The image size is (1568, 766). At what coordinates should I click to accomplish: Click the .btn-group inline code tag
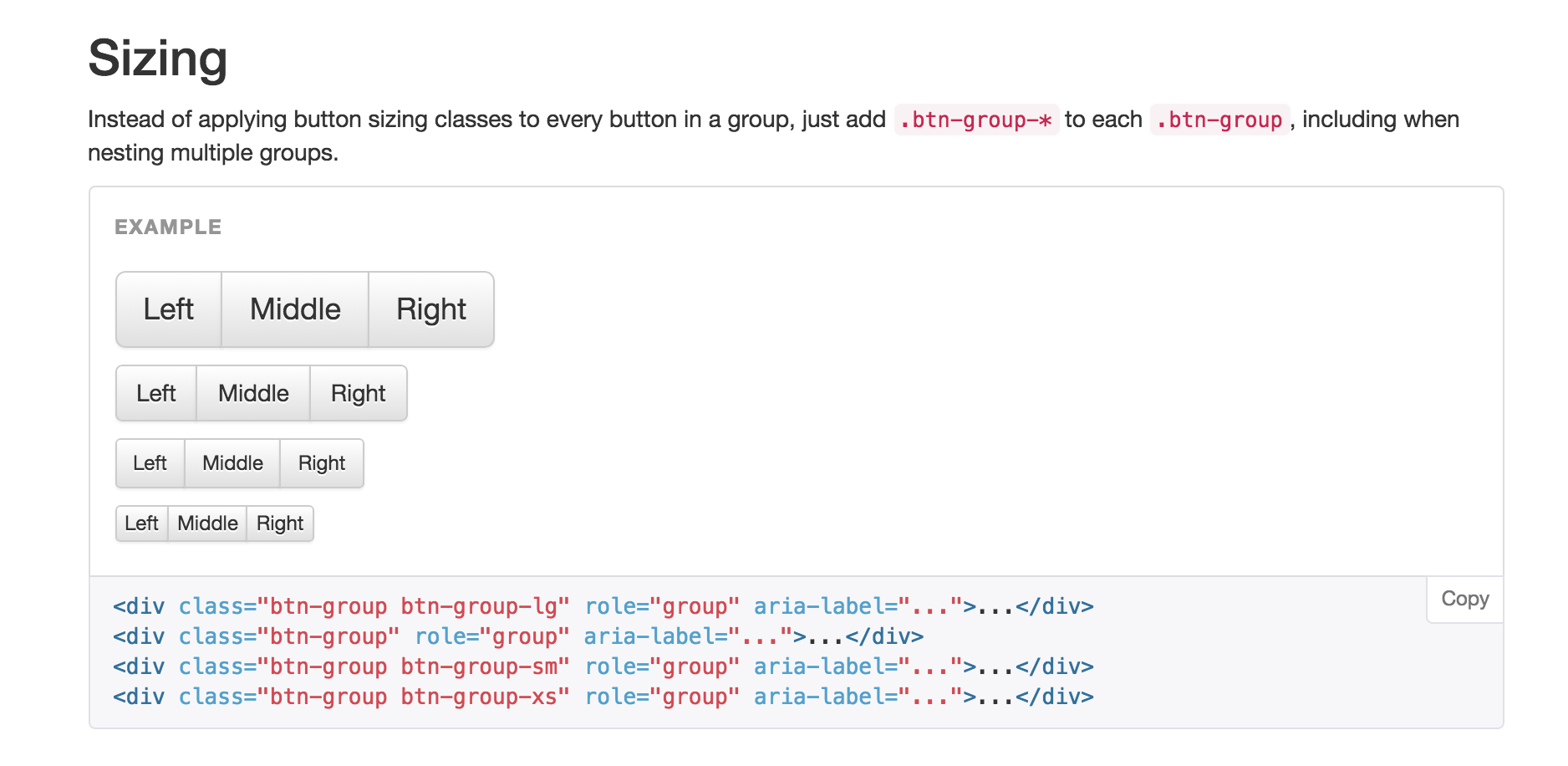1219,120
